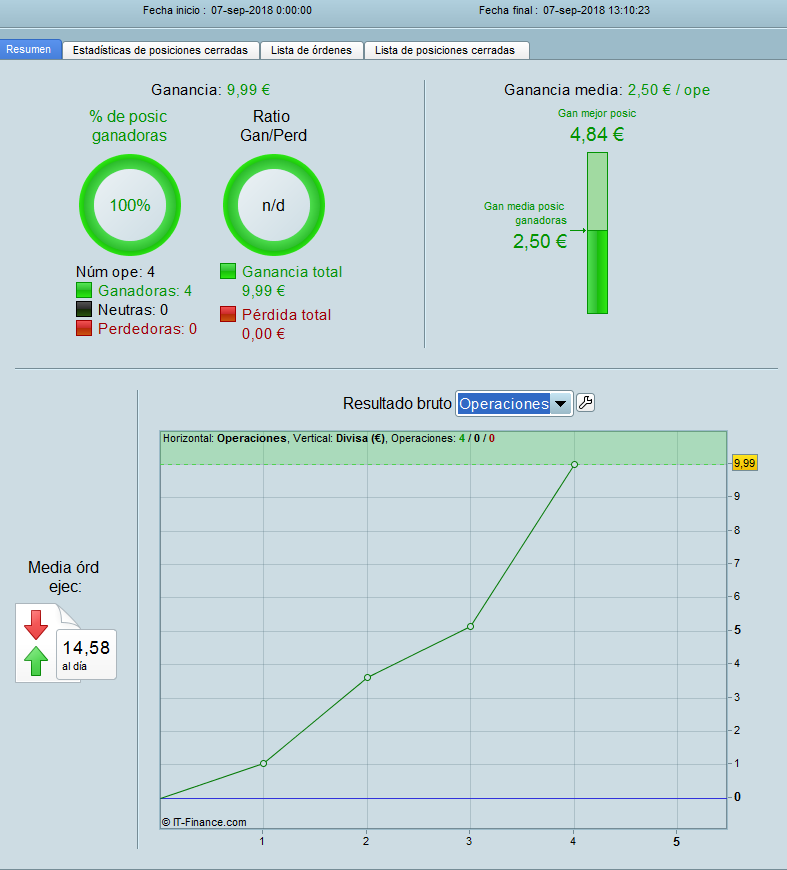Click the 'Pérdida total' label
787x870 pixels.
286,315
